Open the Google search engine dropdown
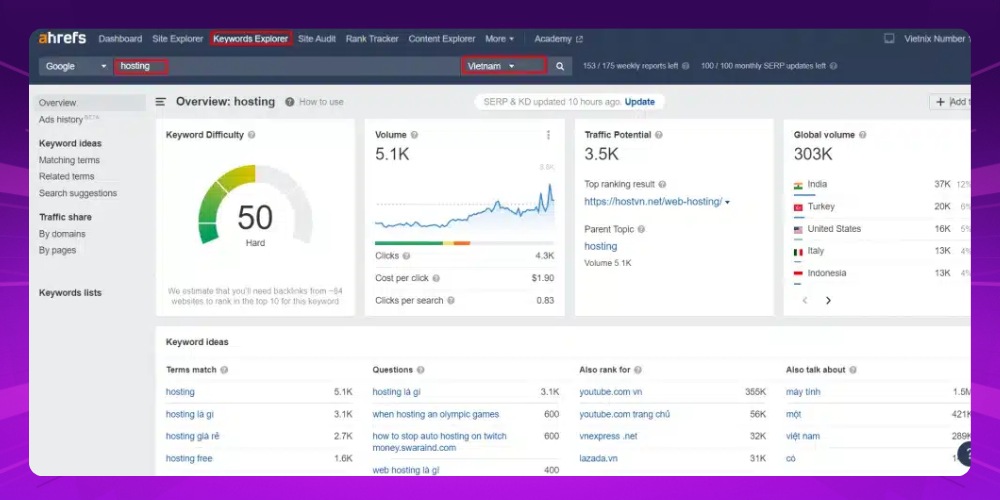Screen dimensions: 1000x500 pos(76,66)
